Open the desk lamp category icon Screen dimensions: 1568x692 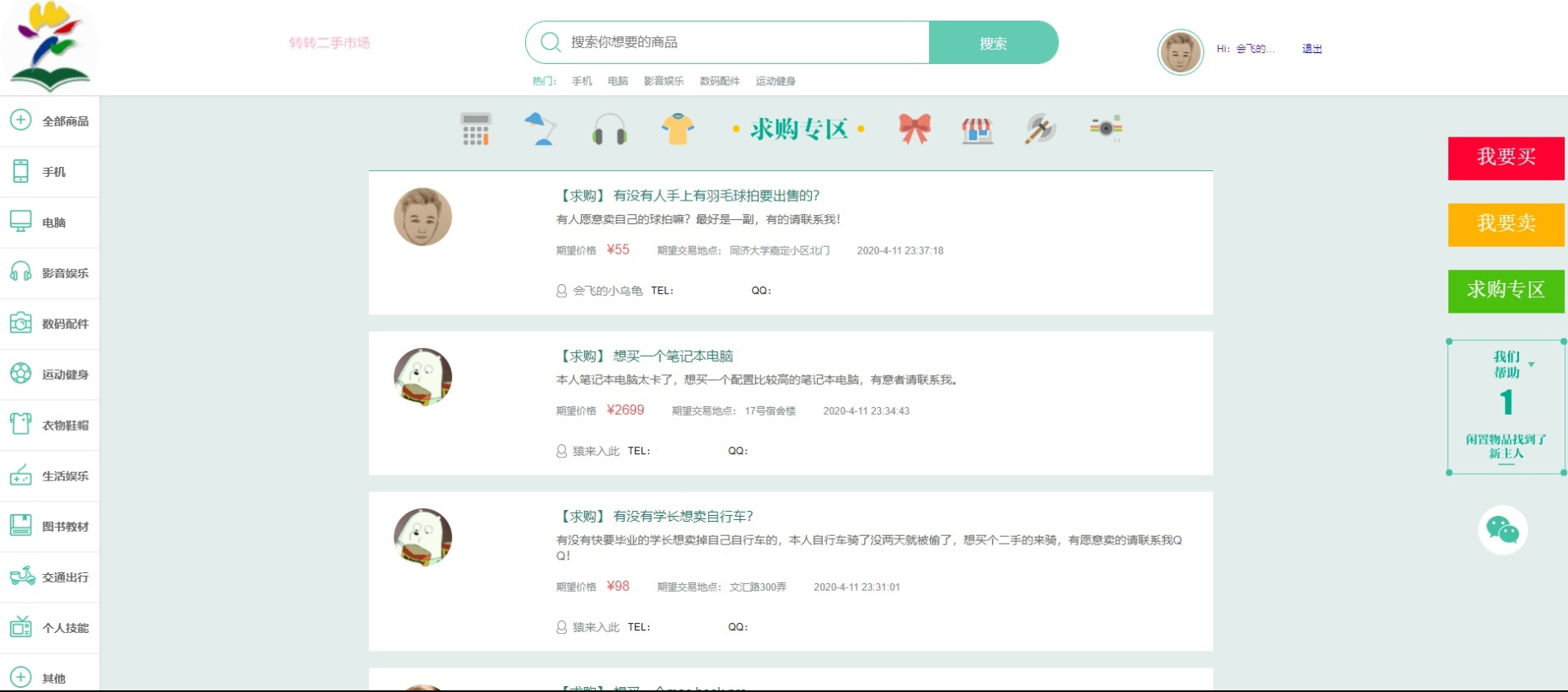(540, 129)
